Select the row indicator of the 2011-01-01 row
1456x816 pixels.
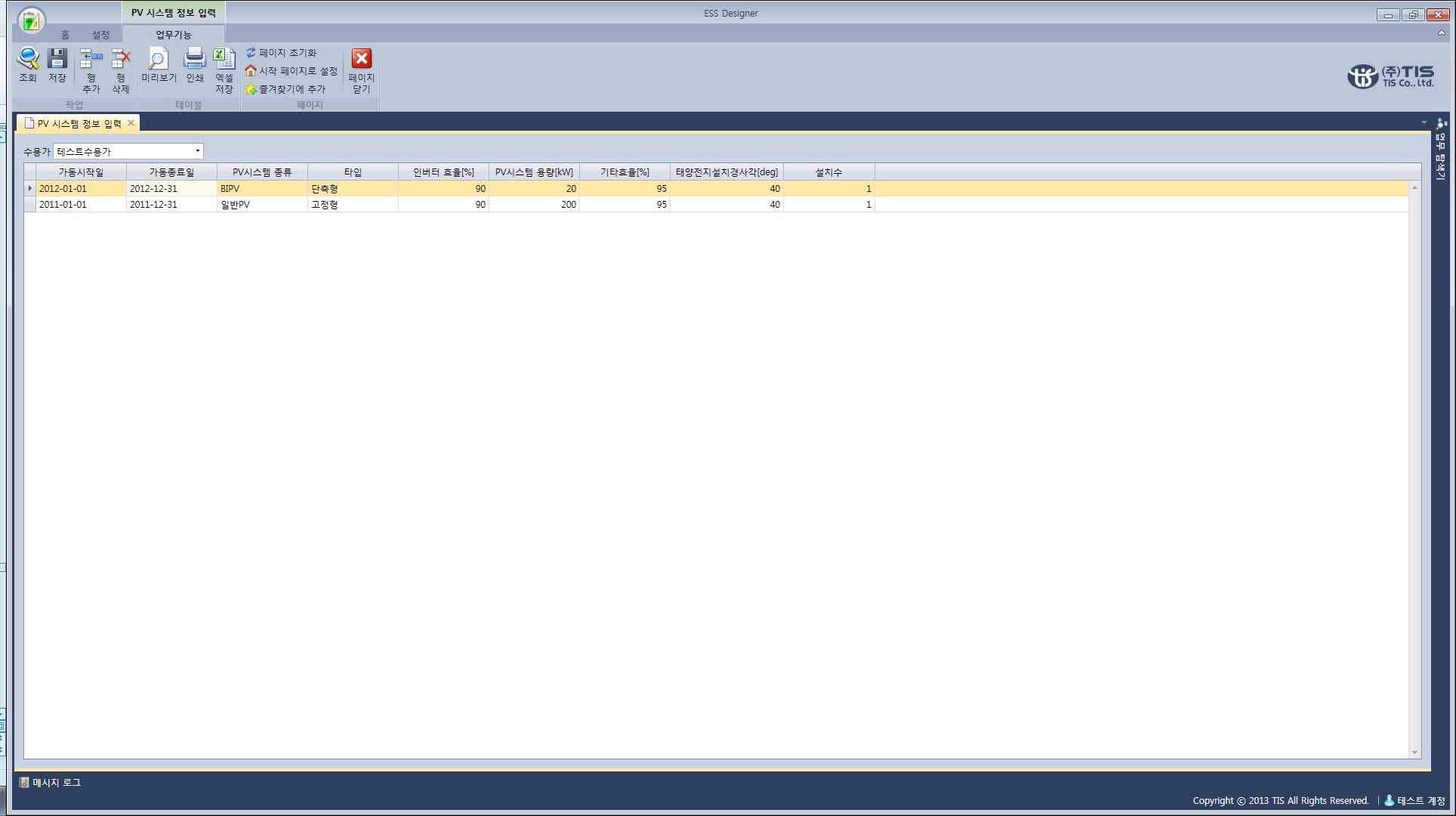29,205
